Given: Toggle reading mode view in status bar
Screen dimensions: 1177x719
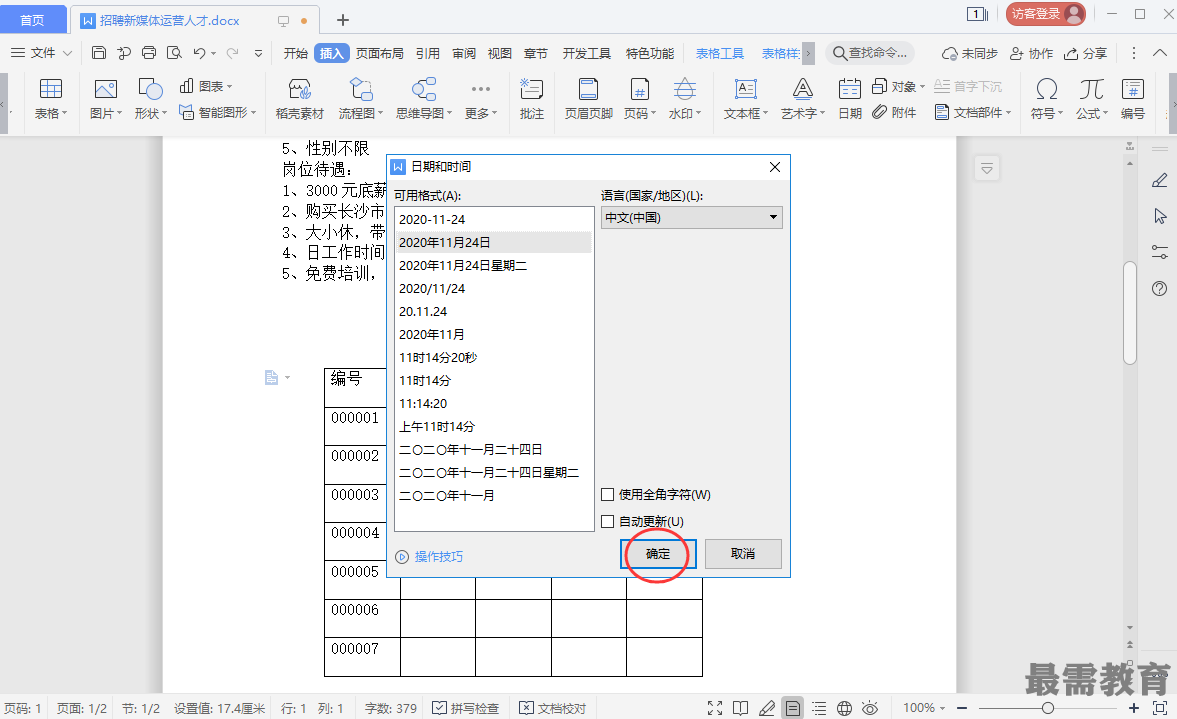Looking at the screenshot, I should [740, 708].
